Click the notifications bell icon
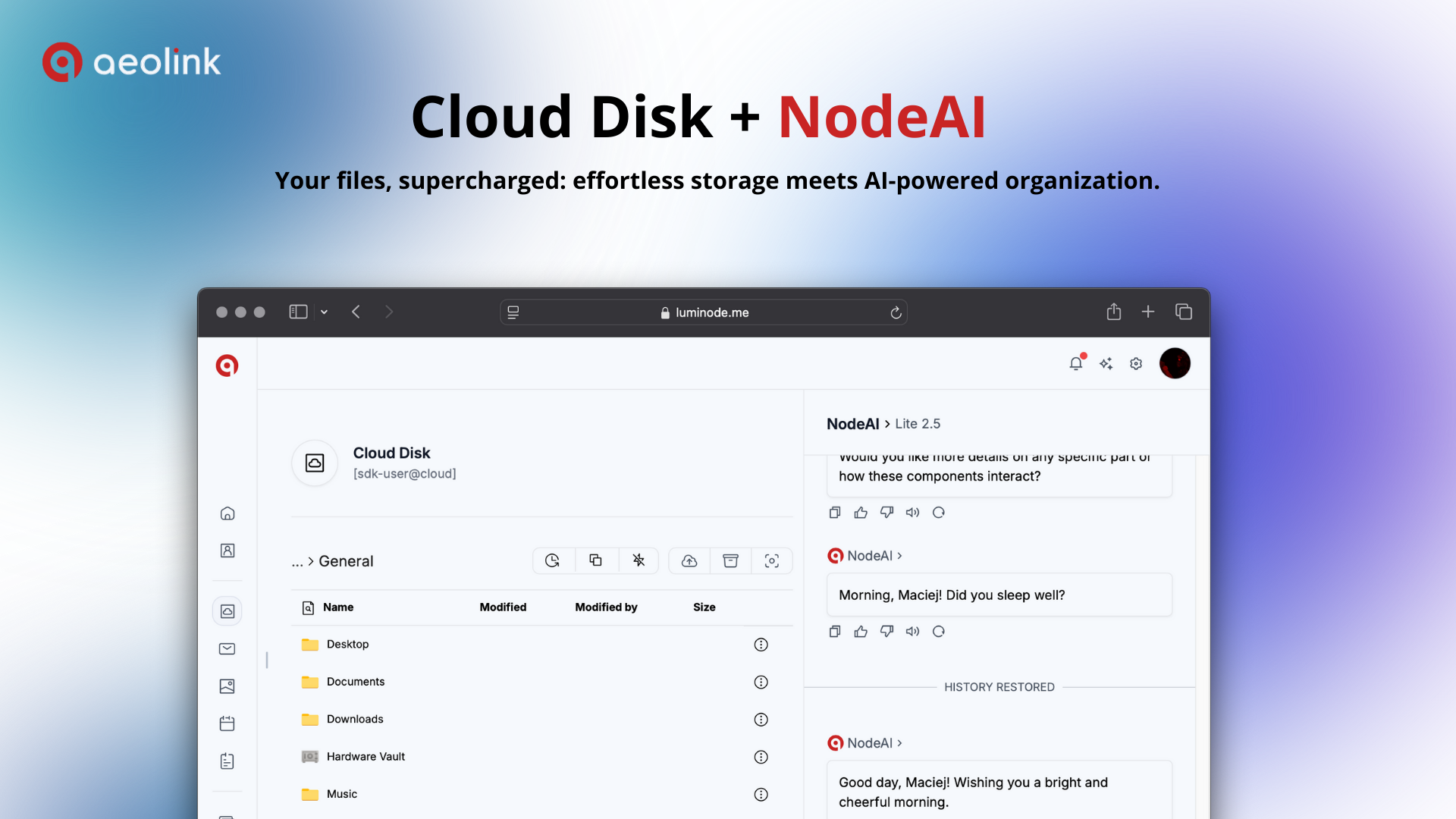Image resolution: width=1456 pixels, height=819 pixels. [1075, 363]
